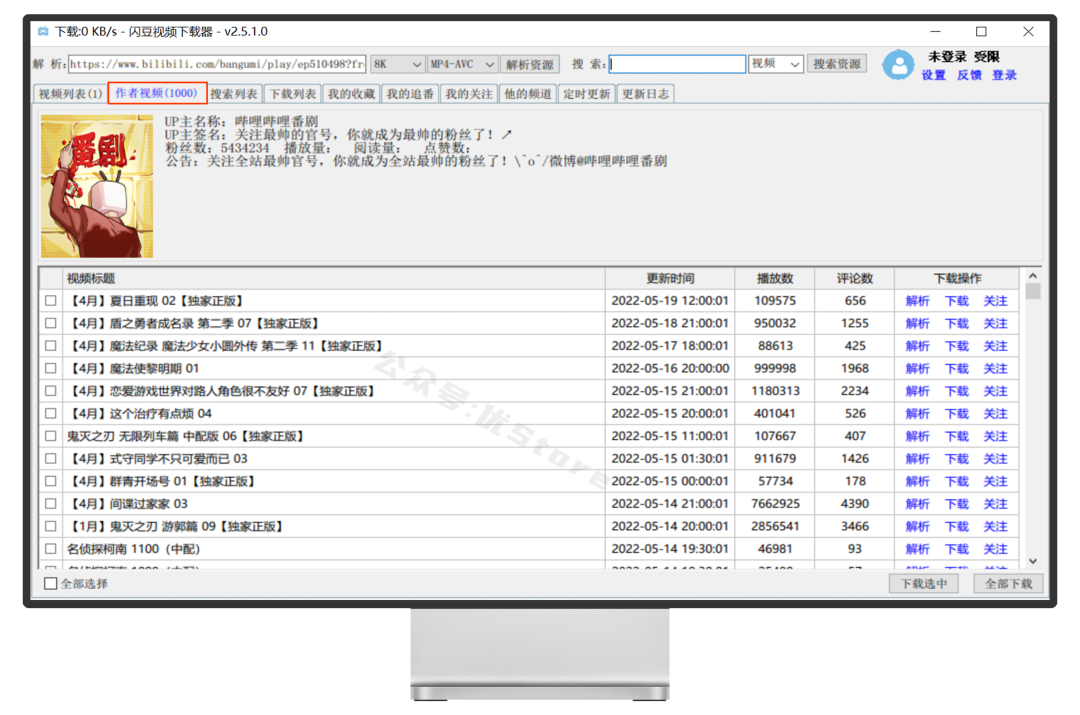
Task: Focus the 搜索 text field
Action: click(x=677, y=64)
